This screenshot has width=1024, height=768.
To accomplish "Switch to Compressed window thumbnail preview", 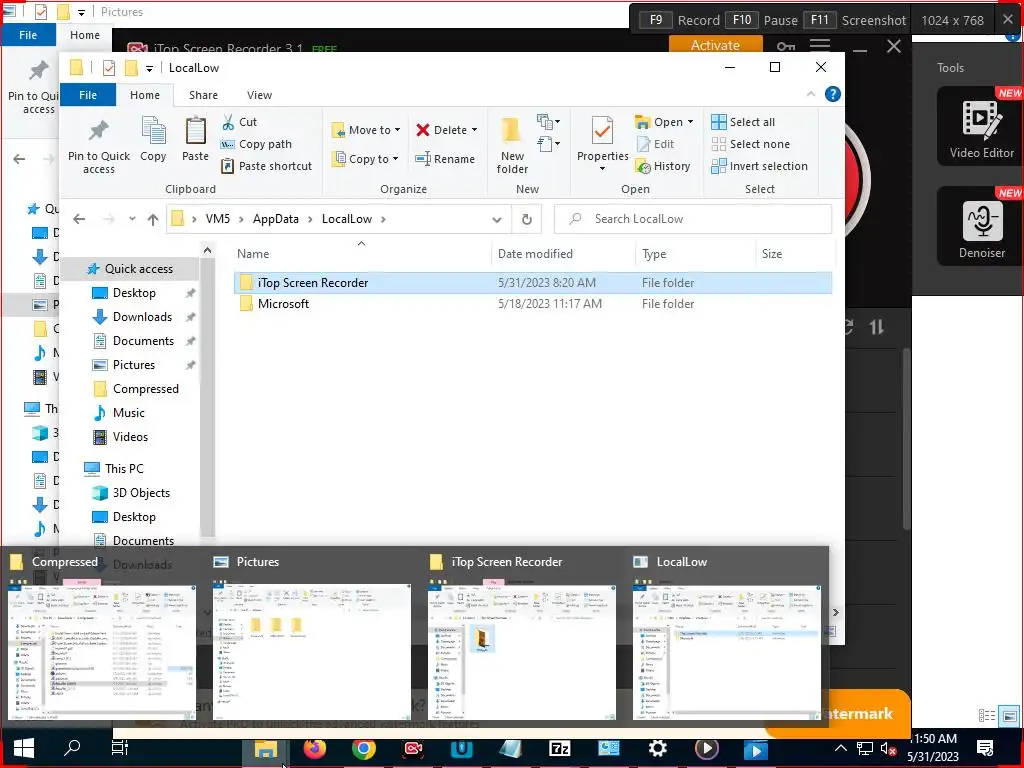I will pyautogui.click(x=102, y=652).
